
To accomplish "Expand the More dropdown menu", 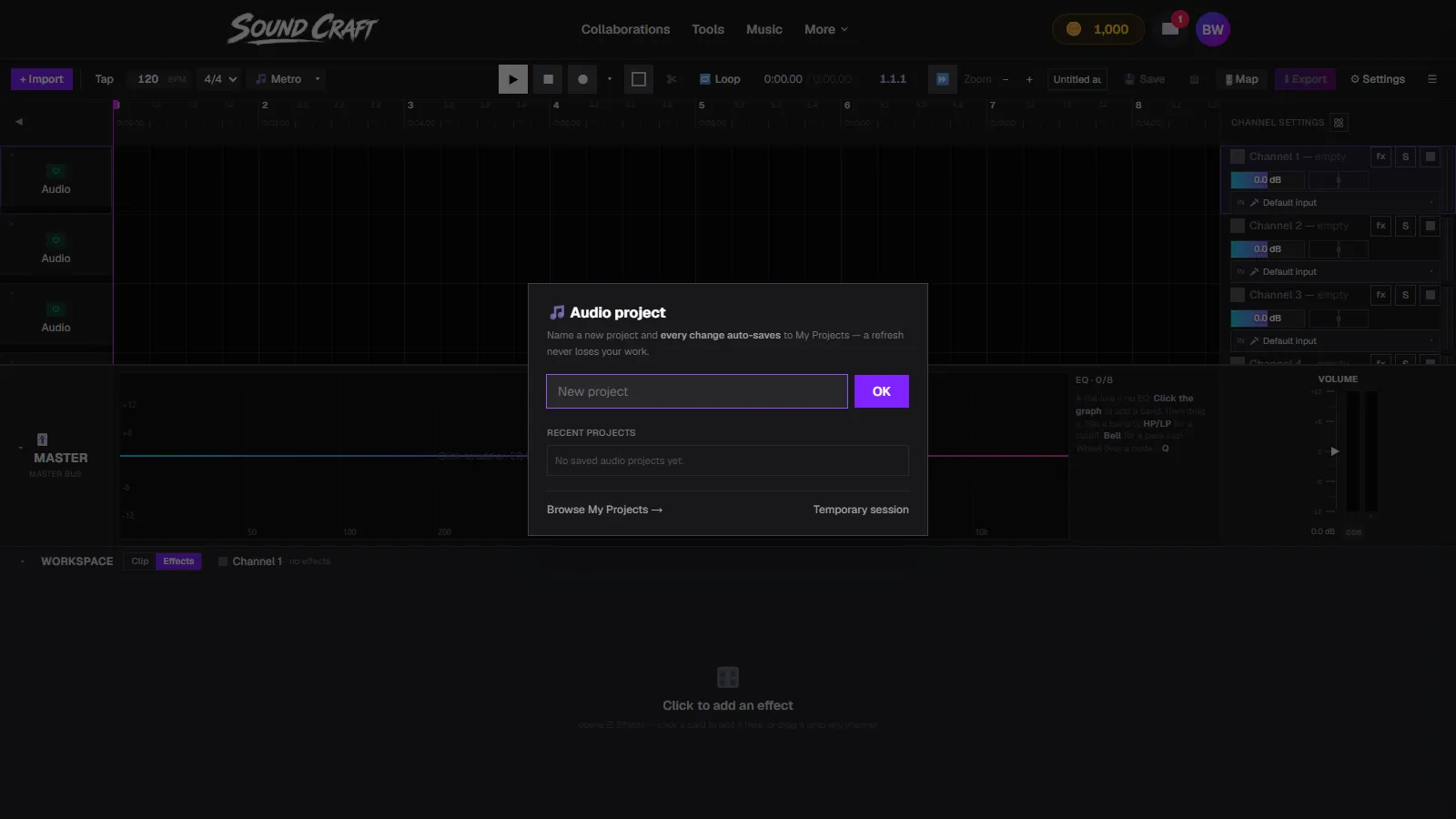I will [826, 29].
